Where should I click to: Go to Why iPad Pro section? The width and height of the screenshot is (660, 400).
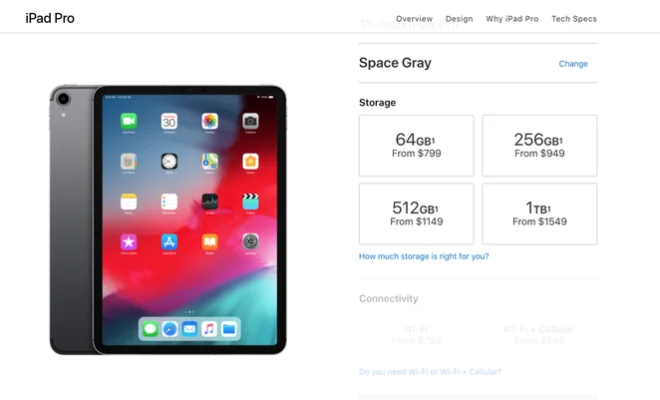click(512, 19)
